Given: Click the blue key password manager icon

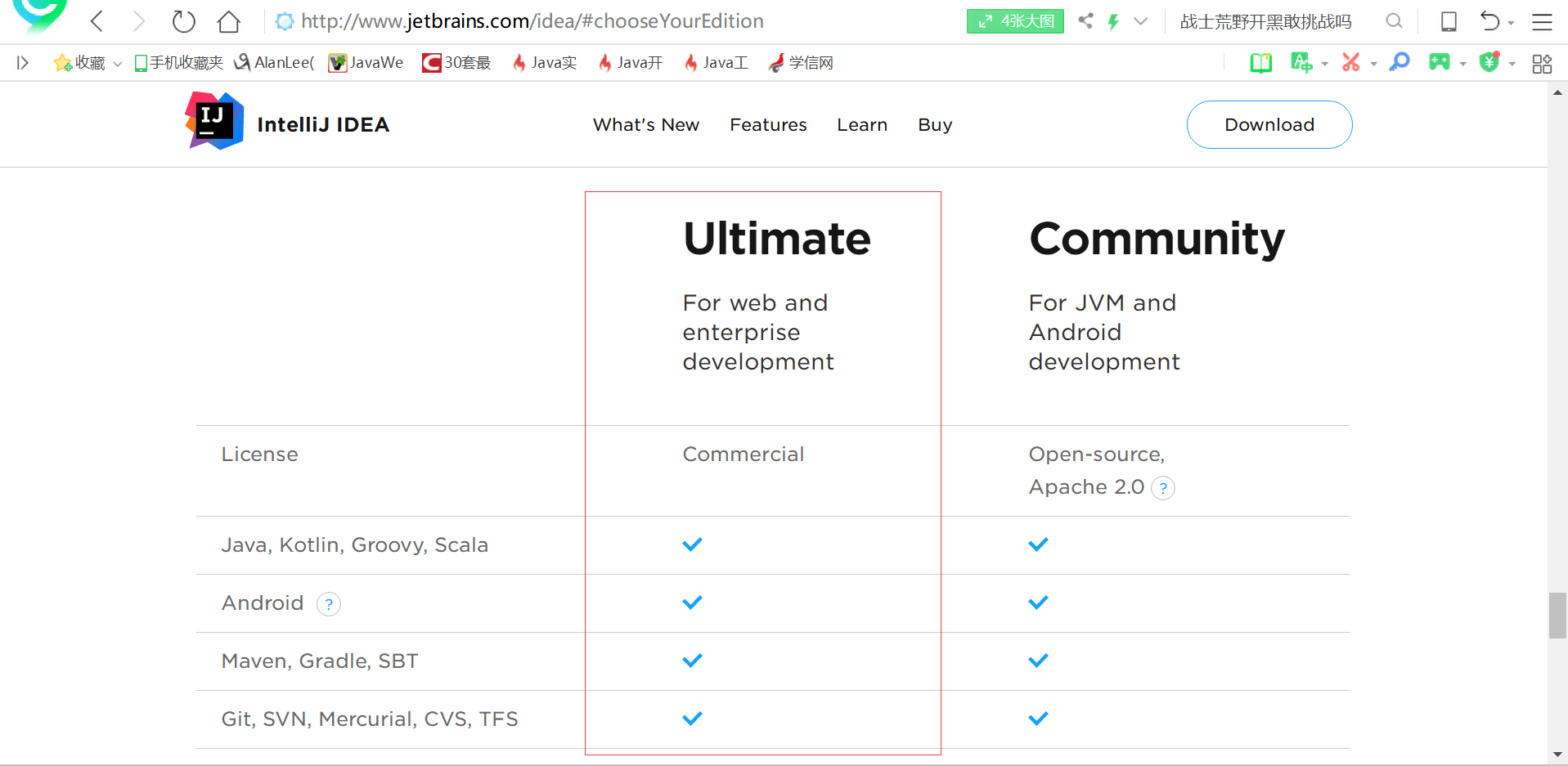Looking at the screenshot, I should pos(1400,62).
